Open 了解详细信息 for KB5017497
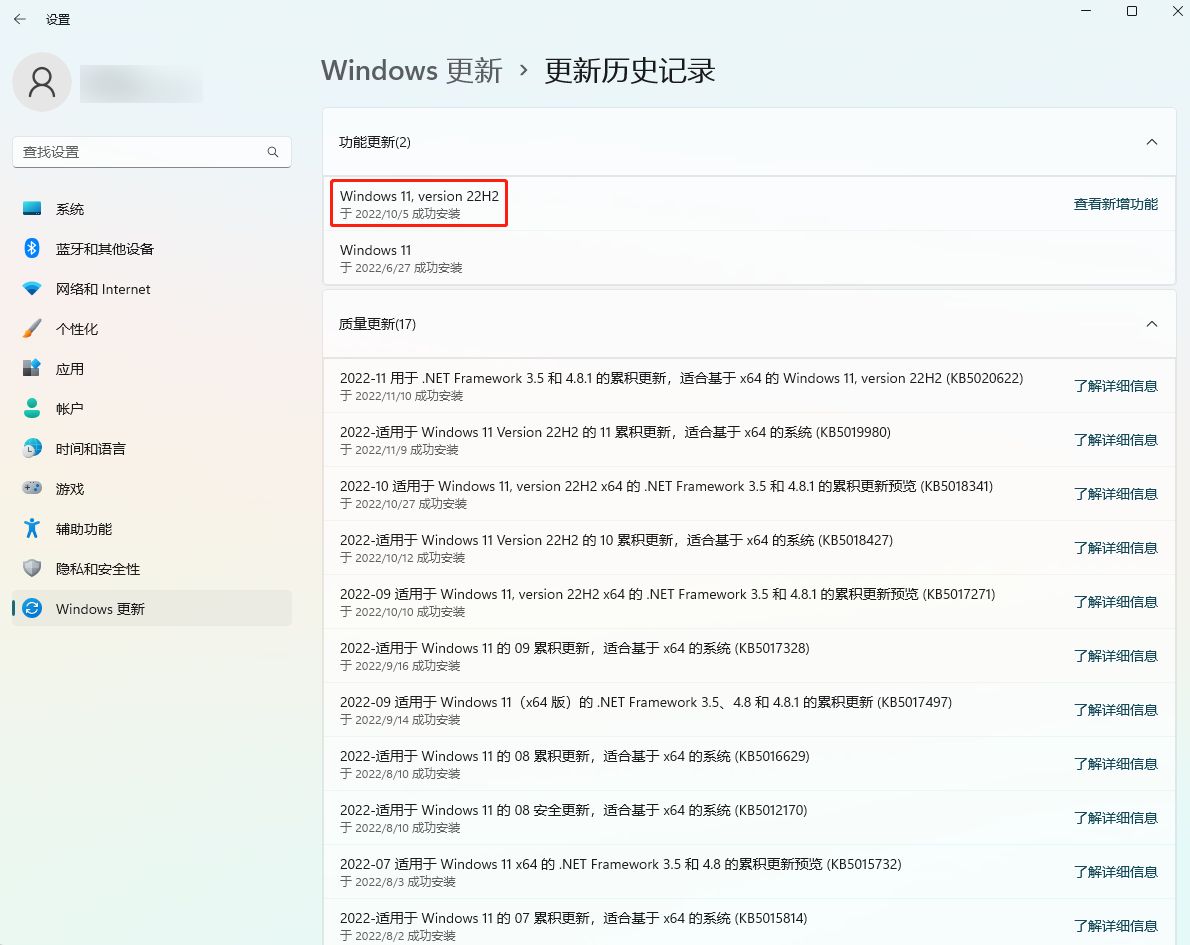The height and width of the screenshot is (945, 1190). 1116,710
